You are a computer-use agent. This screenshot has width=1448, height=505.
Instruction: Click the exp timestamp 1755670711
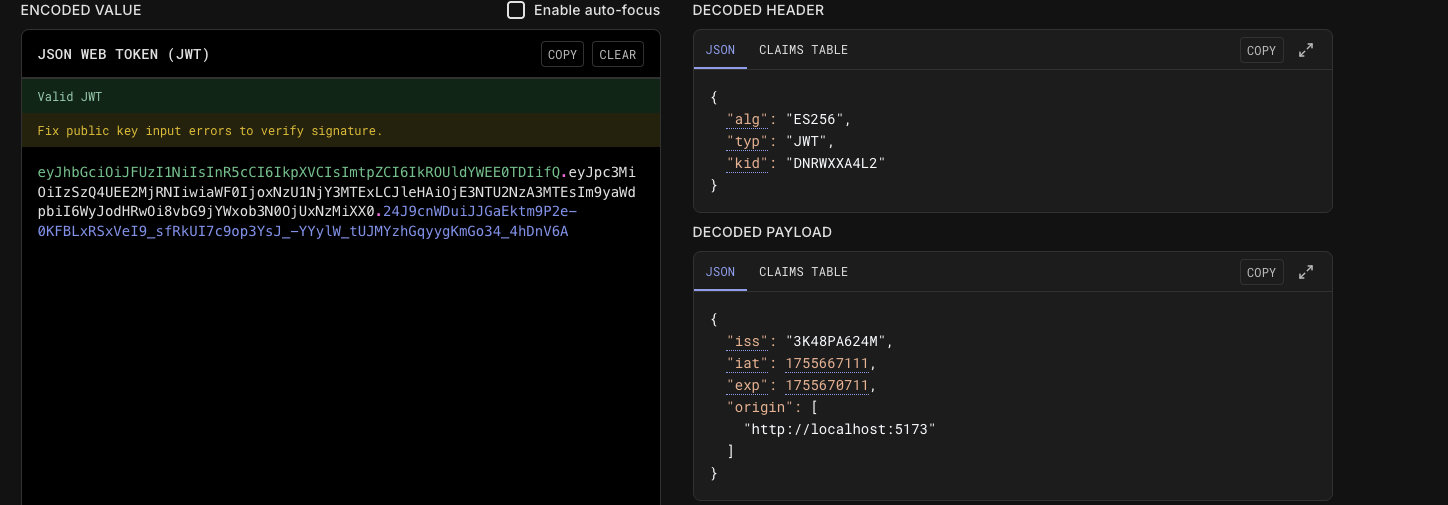click(827, 385)
